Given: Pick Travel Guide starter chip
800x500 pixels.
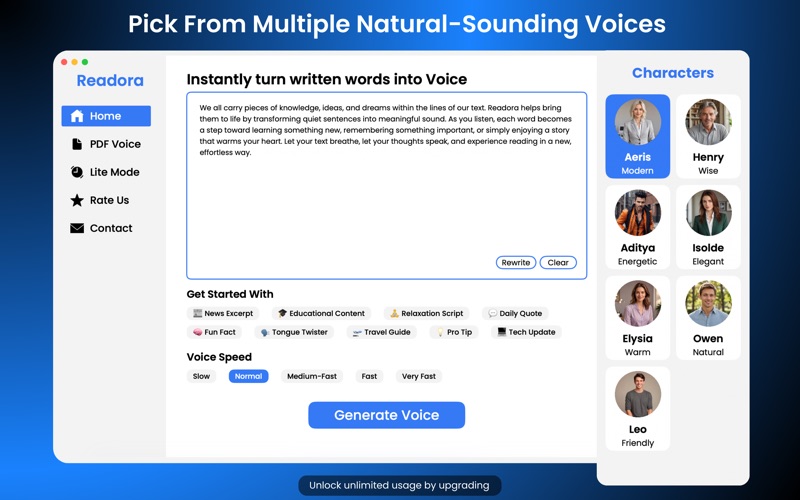Looking at the screenshot, I should [x=382, y=332].
